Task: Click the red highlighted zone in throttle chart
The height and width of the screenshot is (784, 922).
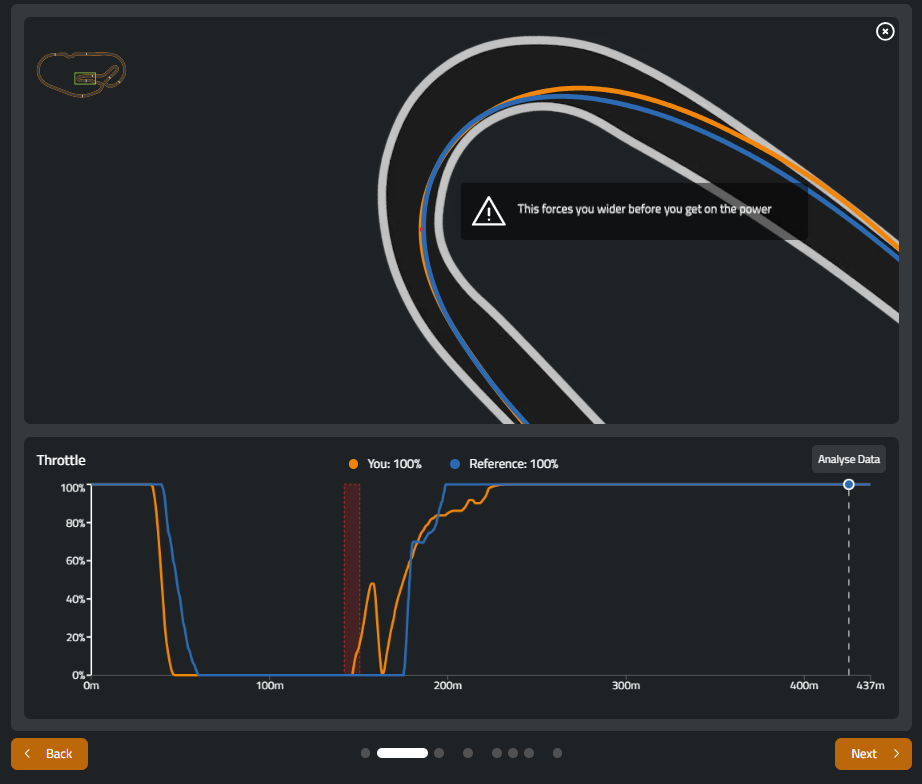Action: (352, 578)
